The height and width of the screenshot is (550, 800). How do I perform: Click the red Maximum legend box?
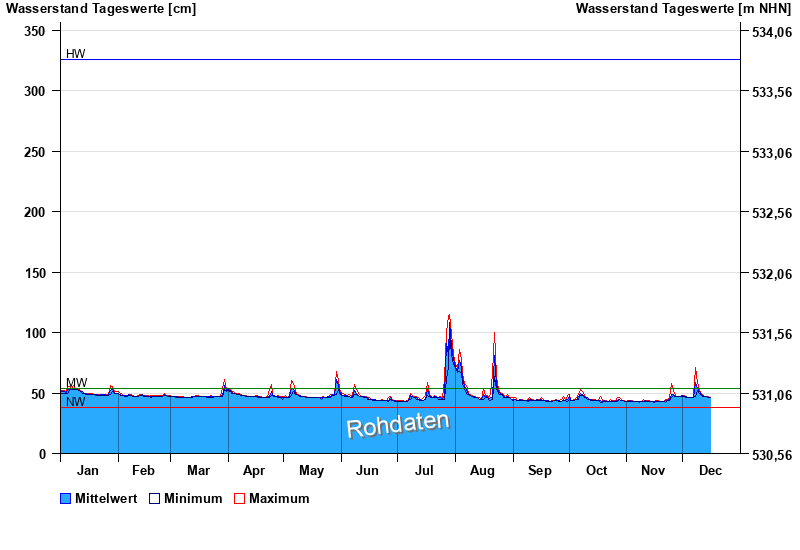click(239, 498)
